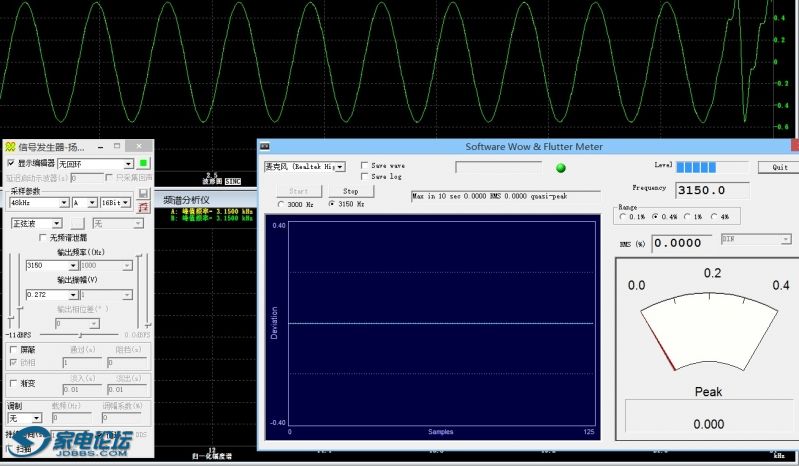Click small blank button beside waveform dropdown
Viewport: 799px width, 466px height.
[x=77, y=223]
